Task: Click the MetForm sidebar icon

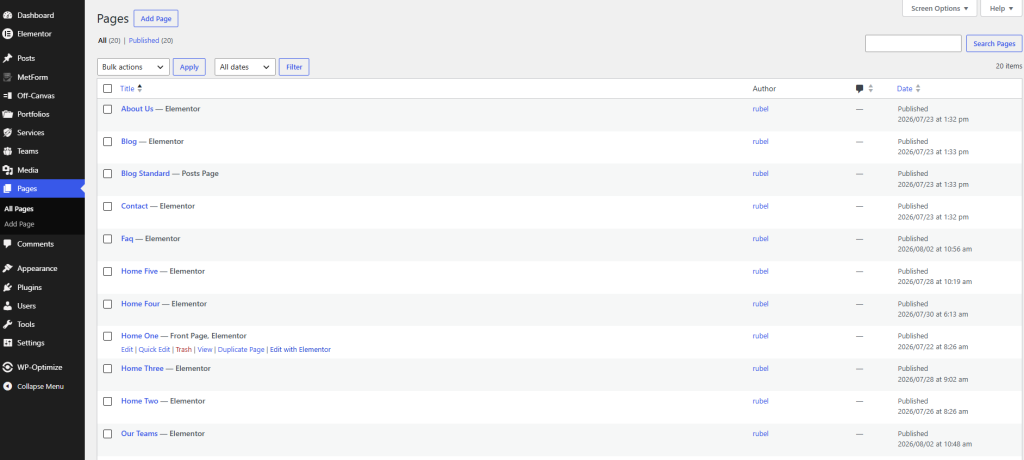Action: point(8,77)
